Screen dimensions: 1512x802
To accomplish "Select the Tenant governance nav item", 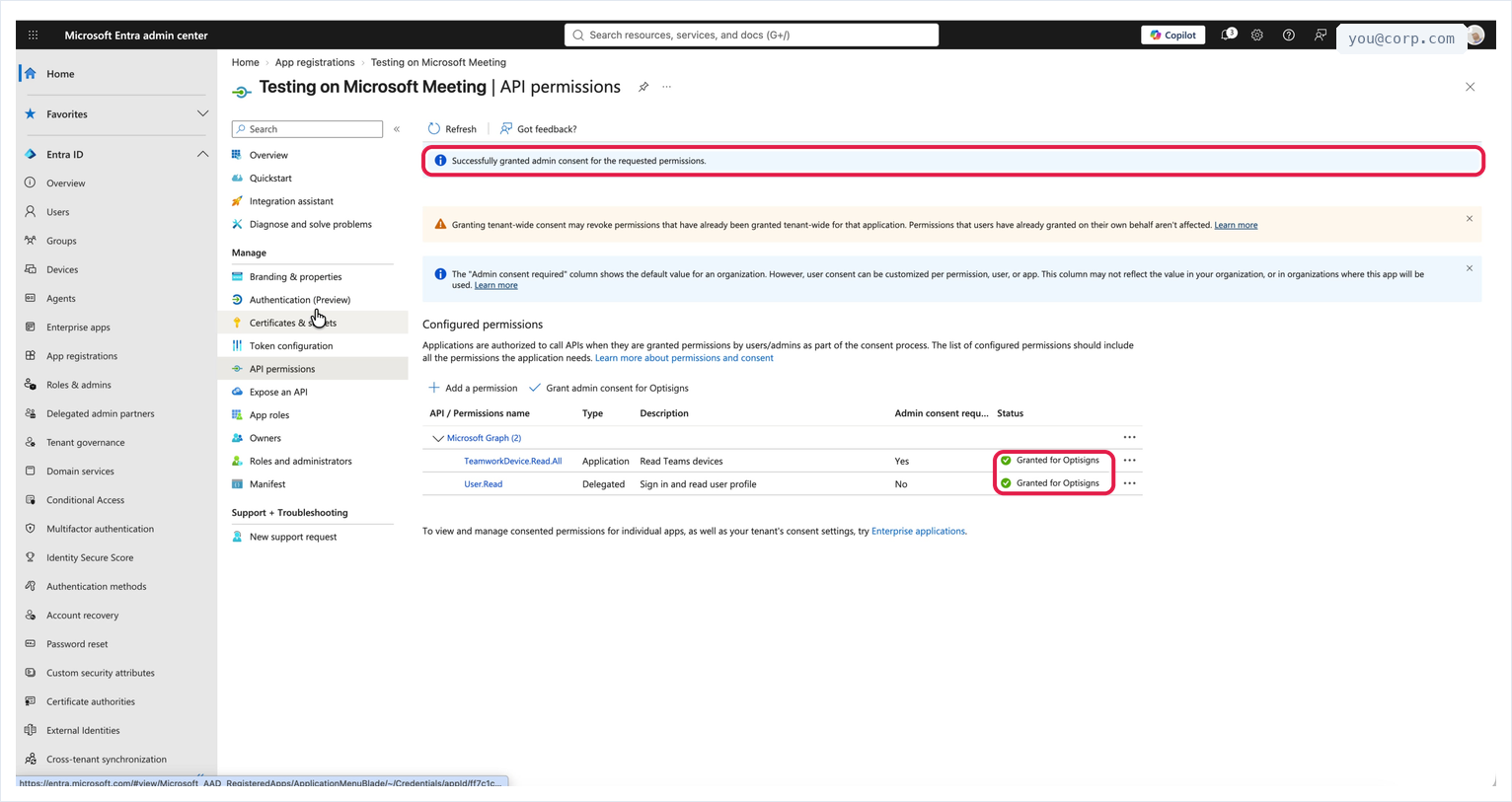I will click(x=86, y=442).
